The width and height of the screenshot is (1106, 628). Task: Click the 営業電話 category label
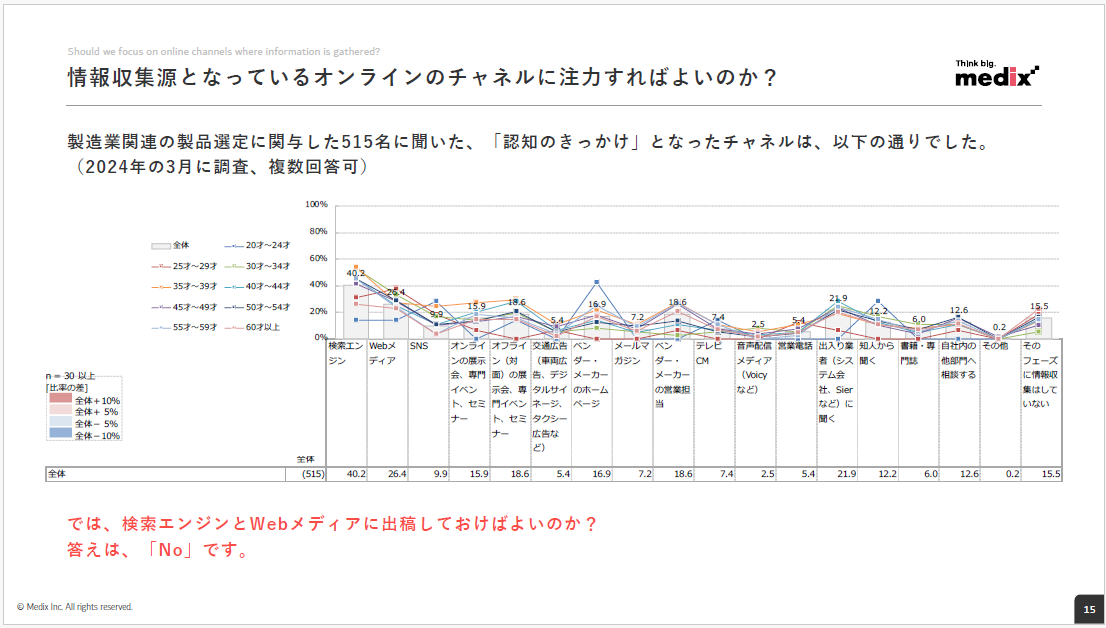click(796, 346)
